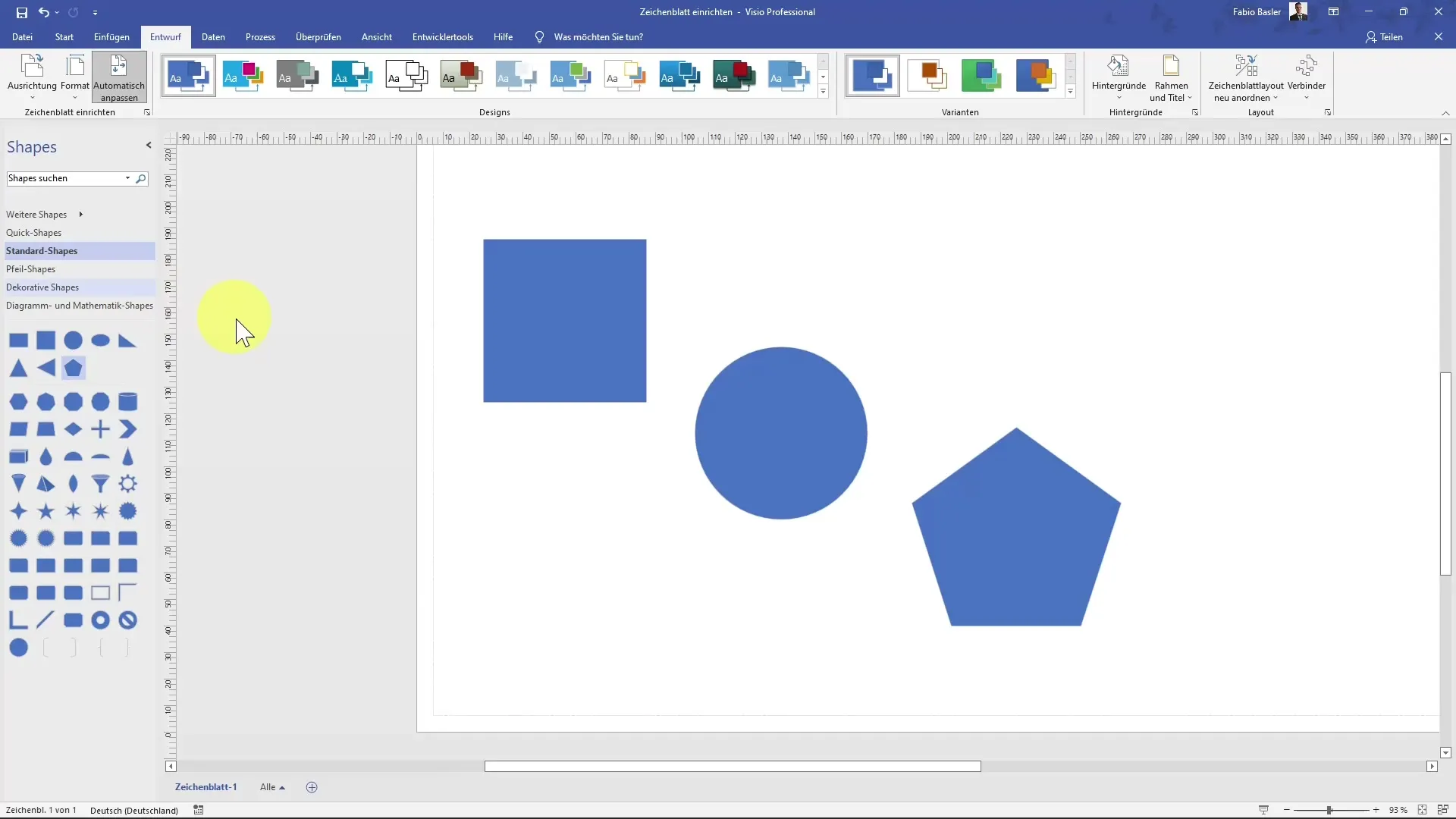
Task: Select the blue circle on the canvas
Action: click(781, 433)
